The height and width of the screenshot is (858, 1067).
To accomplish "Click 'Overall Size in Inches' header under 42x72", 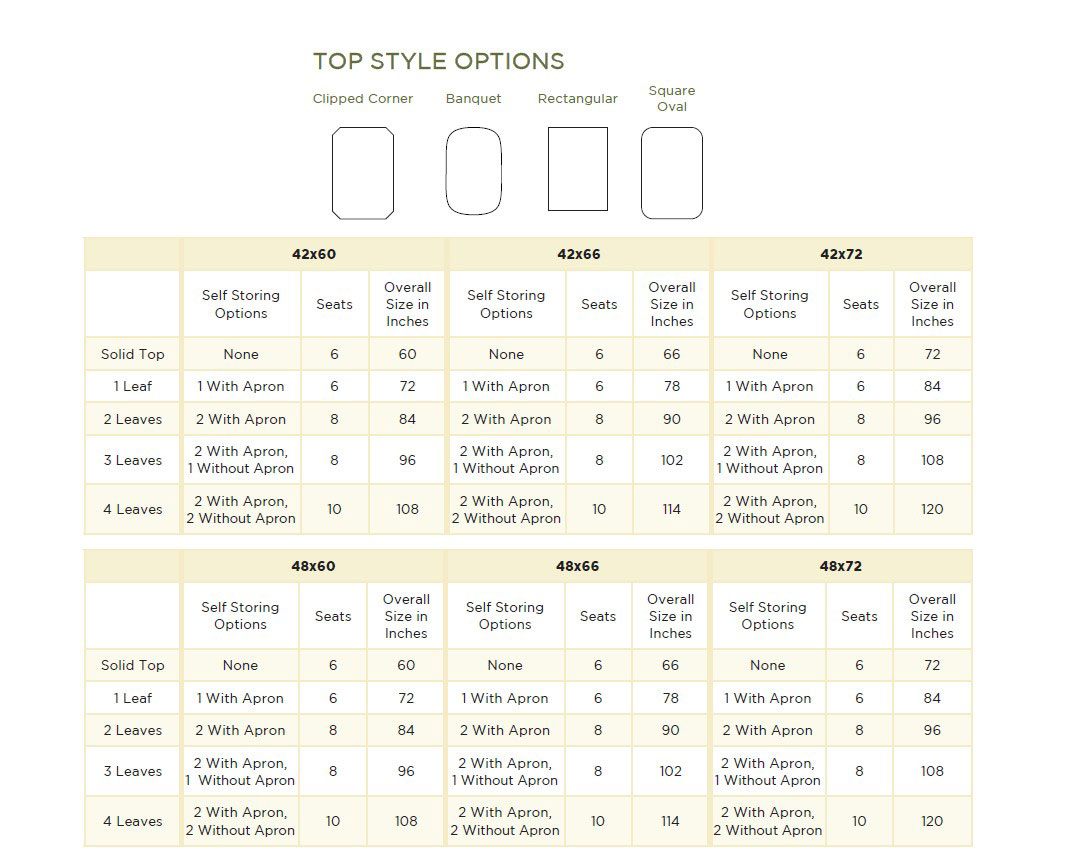I will [932, 304].
